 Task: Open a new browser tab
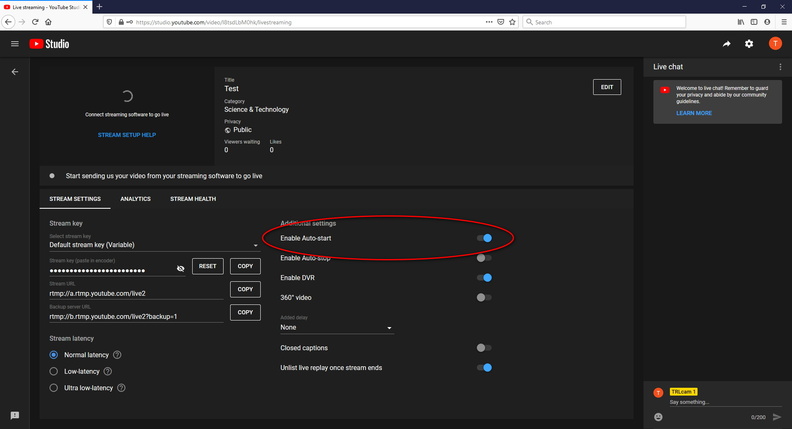(x=100, y=7)
